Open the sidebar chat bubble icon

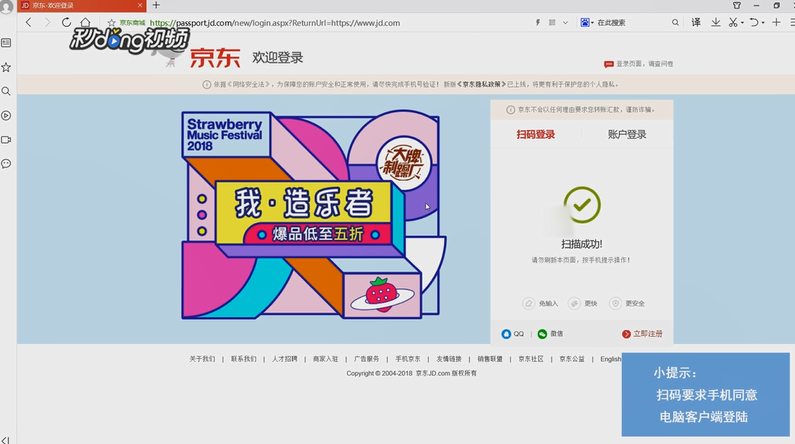[6, 164]
